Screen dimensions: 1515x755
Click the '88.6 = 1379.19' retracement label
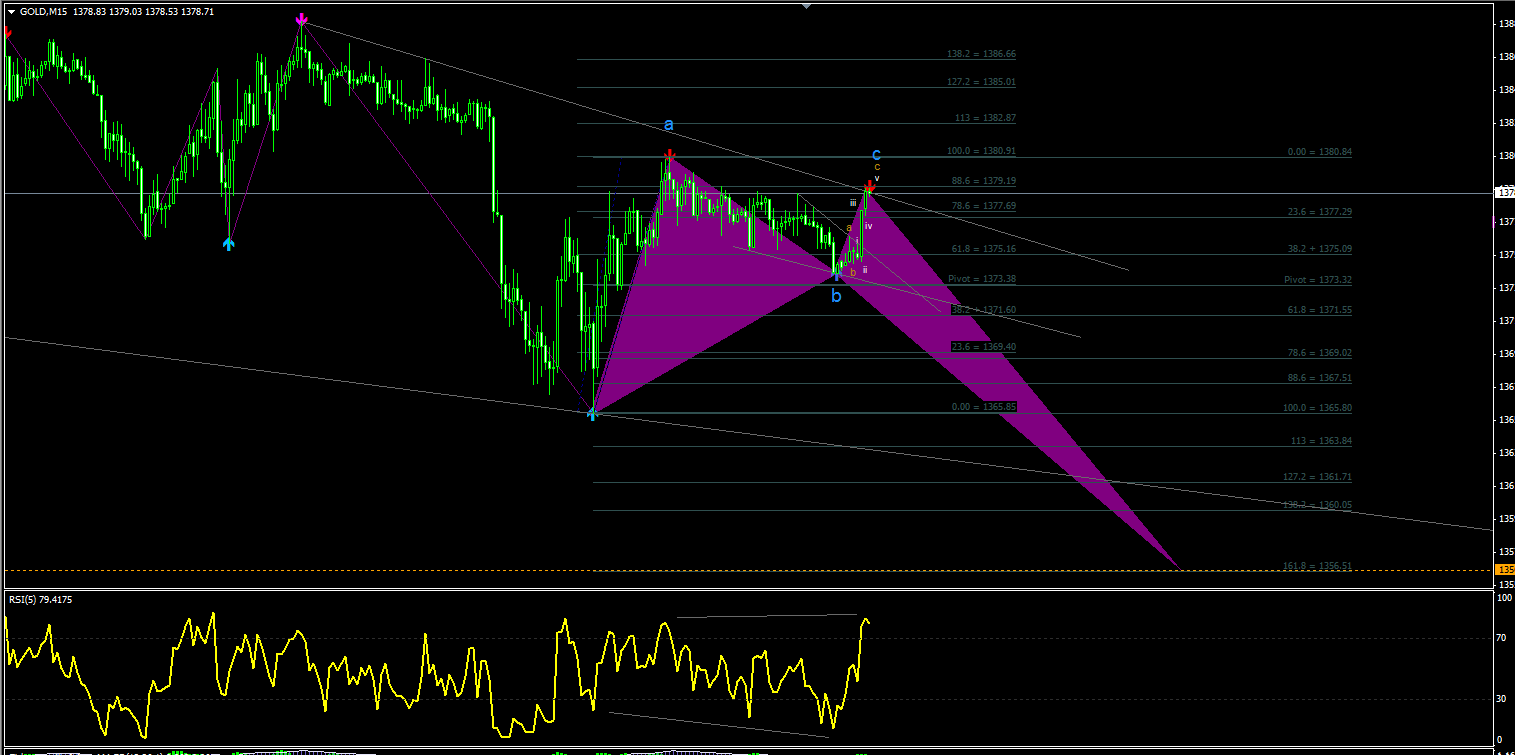pyautogui.click(x=984, y=181)
